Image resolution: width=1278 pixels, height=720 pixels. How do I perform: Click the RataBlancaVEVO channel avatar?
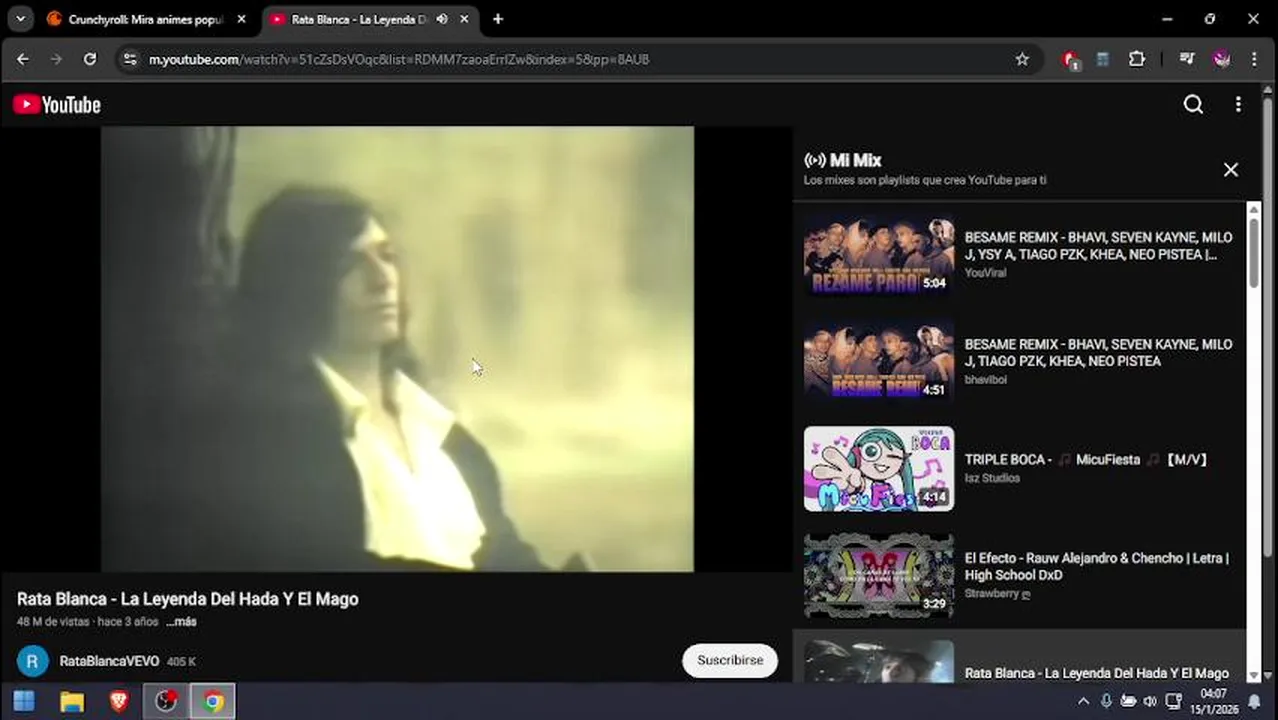[33, 661]
